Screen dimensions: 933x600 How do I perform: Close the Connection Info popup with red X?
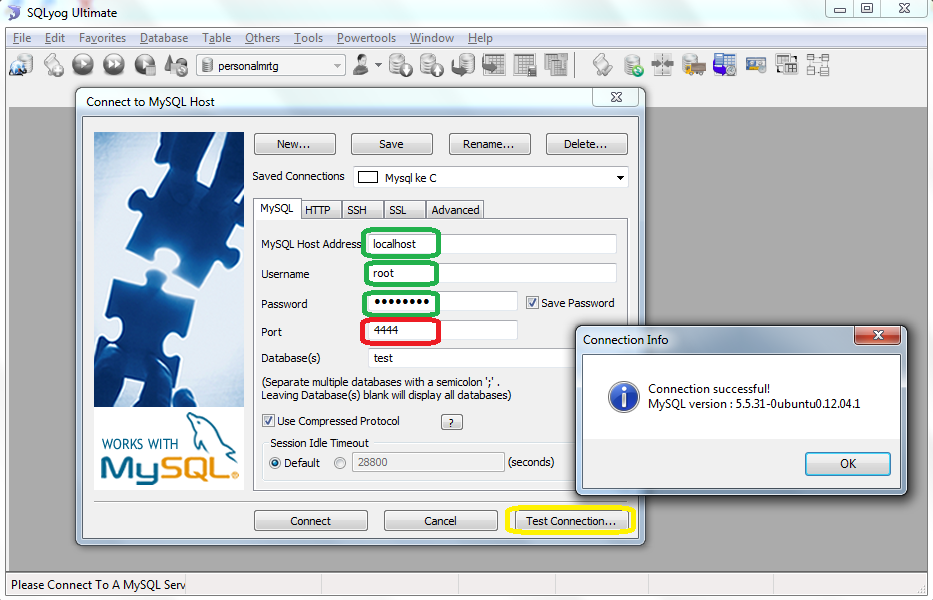click(x=878, y=335)
